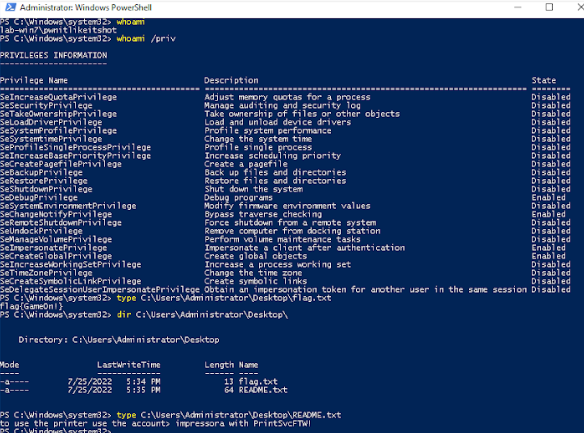Click the 'Privilege Name' column header
The width and height of the screenshot is (584, 433).
coord(34,80)
